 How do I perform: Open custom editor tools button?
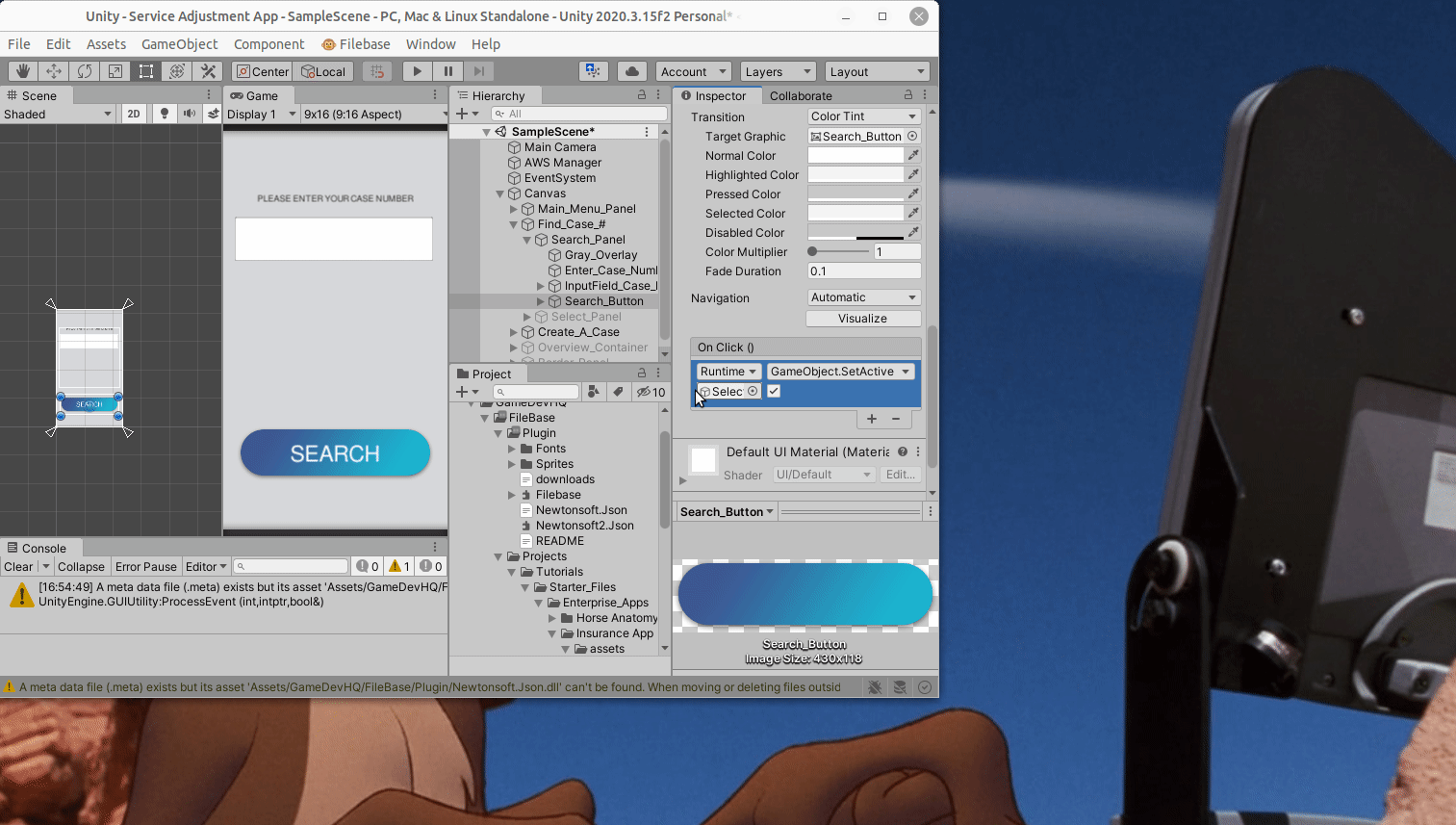[208, 71]
